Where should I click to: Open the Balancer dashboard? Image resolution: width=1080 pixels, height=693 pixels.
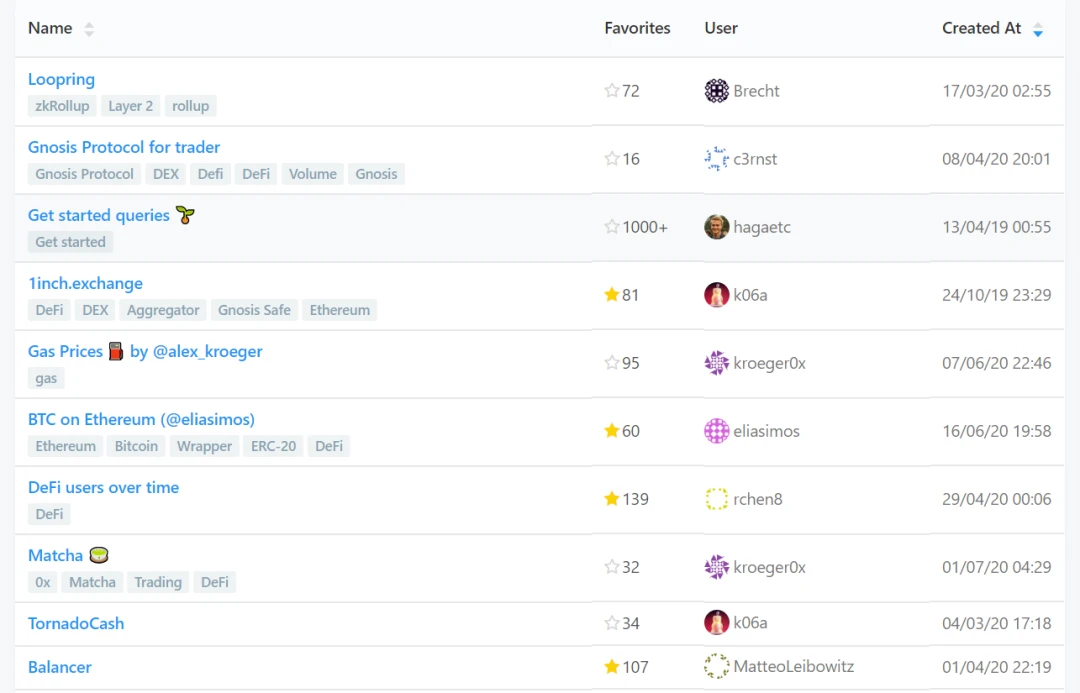(x=60, y=667)
